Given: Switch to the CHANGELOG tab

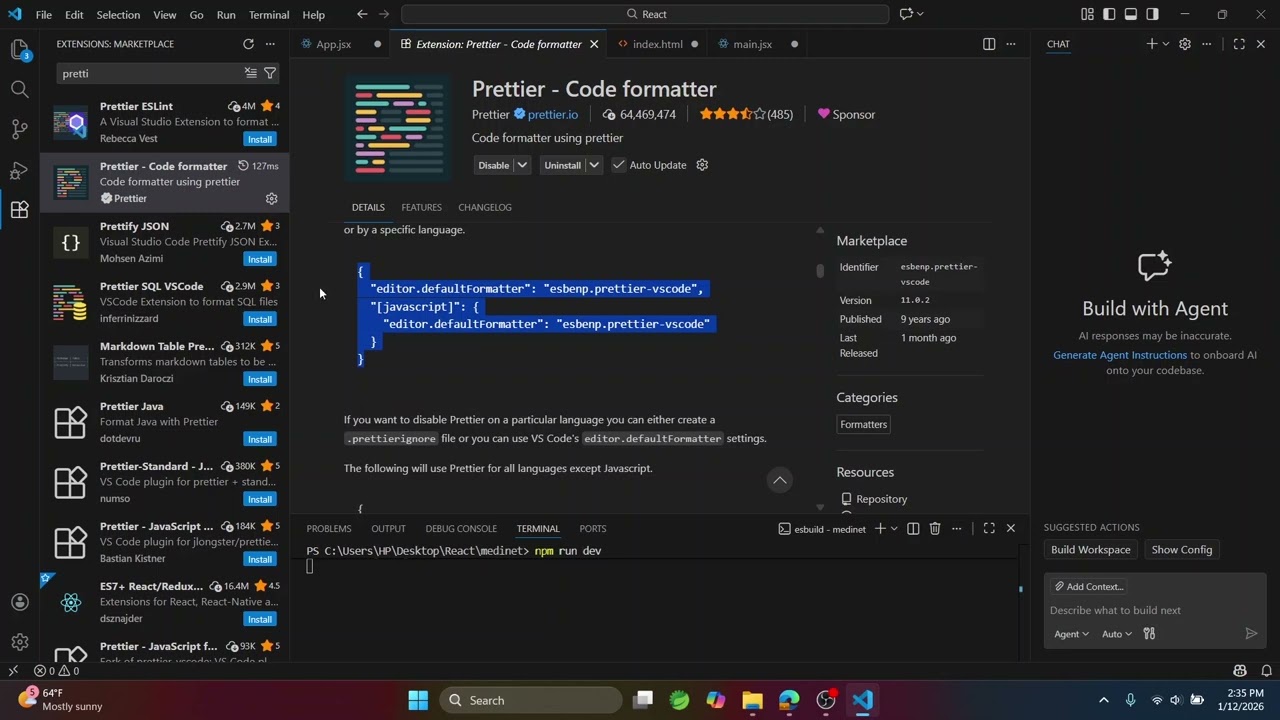Looking at the screenshot, I should point(485,207).
